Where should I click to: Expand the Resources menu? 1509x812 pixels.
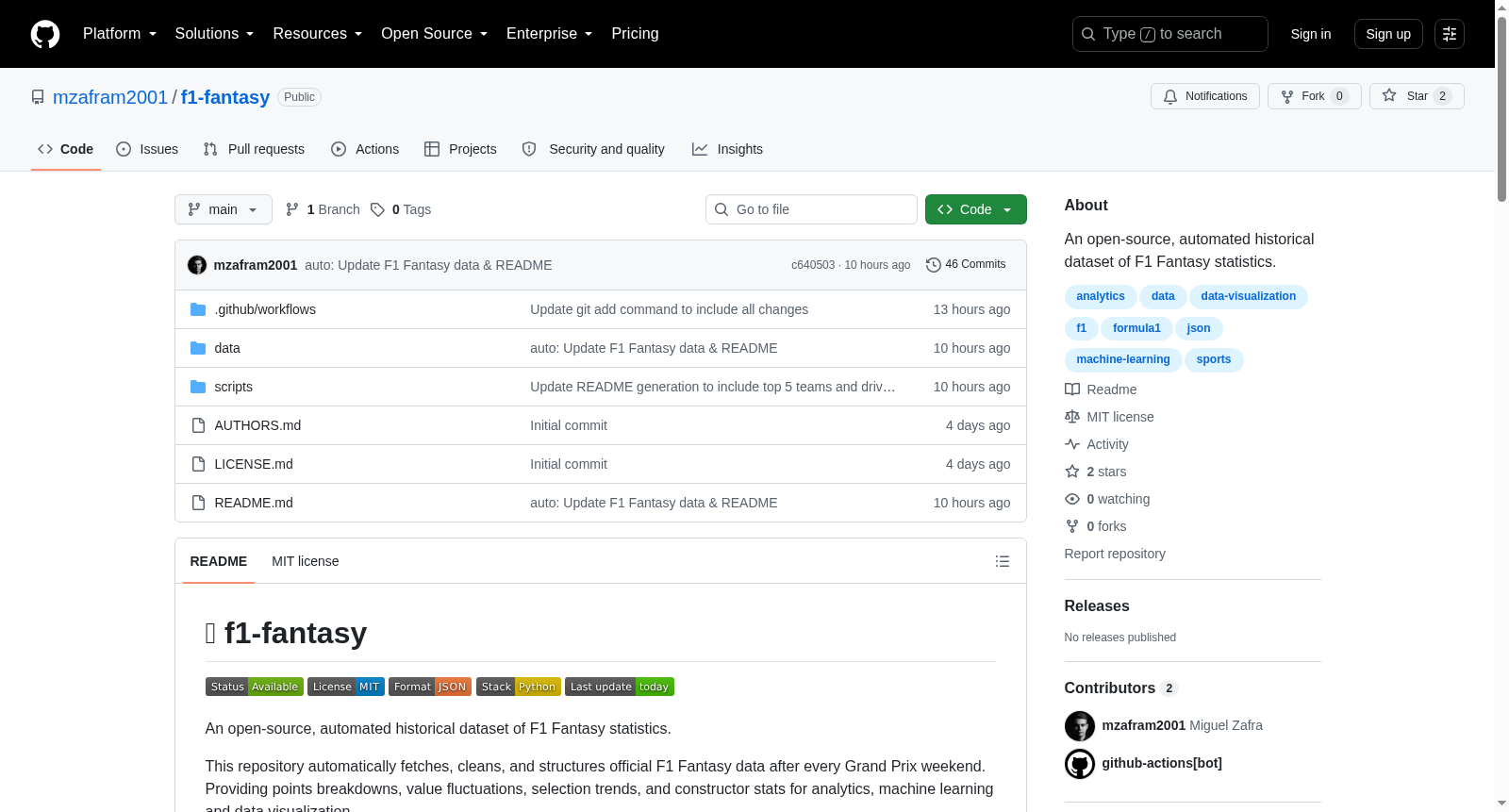pos(318,34)
